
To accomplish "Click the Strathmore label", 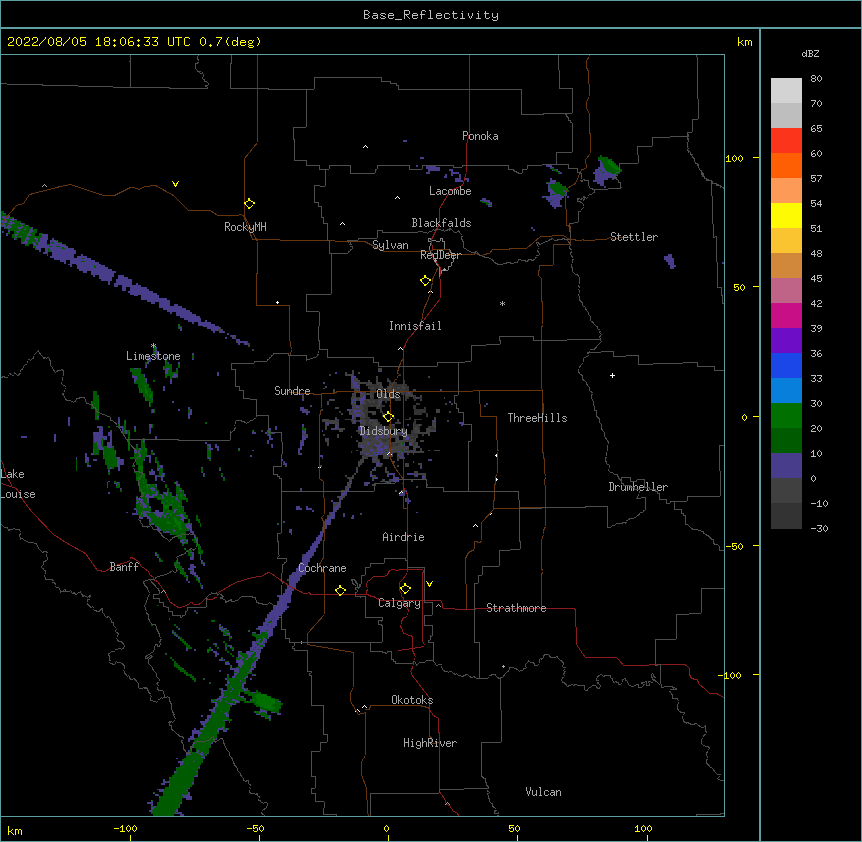I will tap(516, 608).
